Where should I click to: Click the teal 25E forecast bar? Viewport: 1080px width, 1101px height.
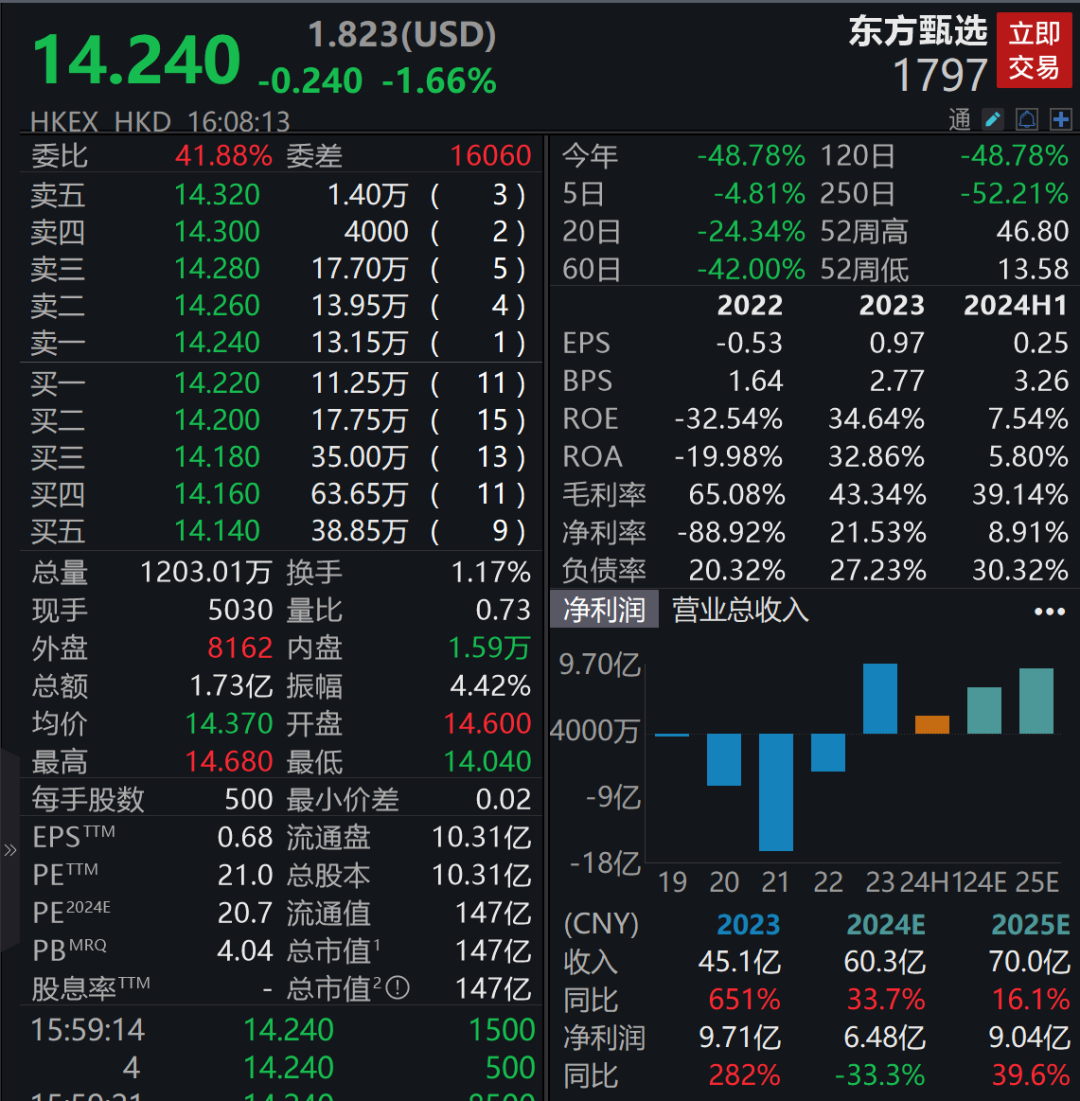(x=1036, y=701)
